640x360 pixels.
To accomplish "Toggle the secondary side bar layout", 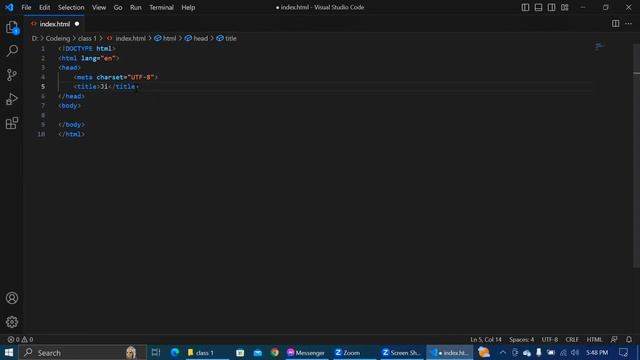I will [x=551, y=7].
